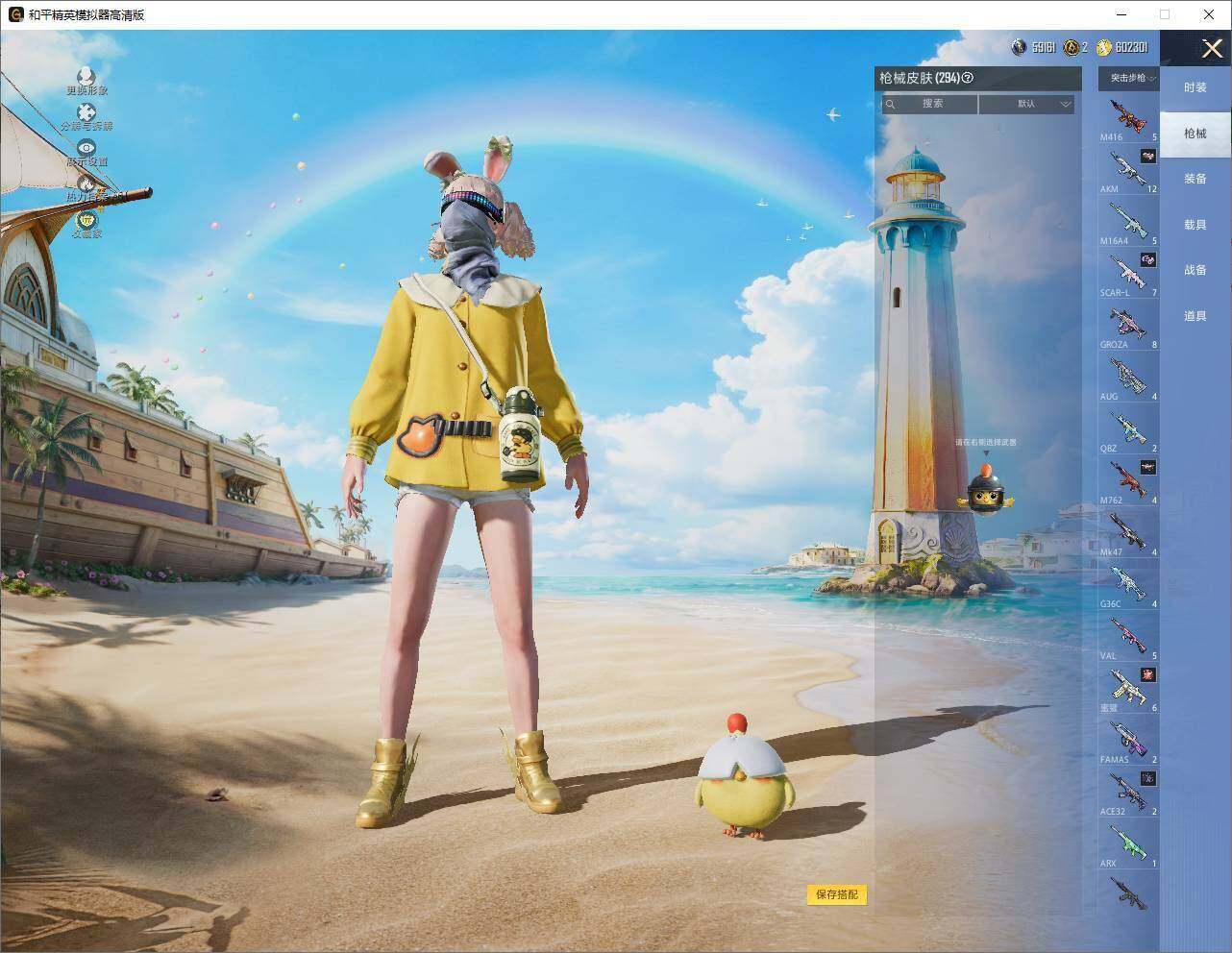
Task: Switch to the 道具 tab
Action: [x=1195, y=316]
